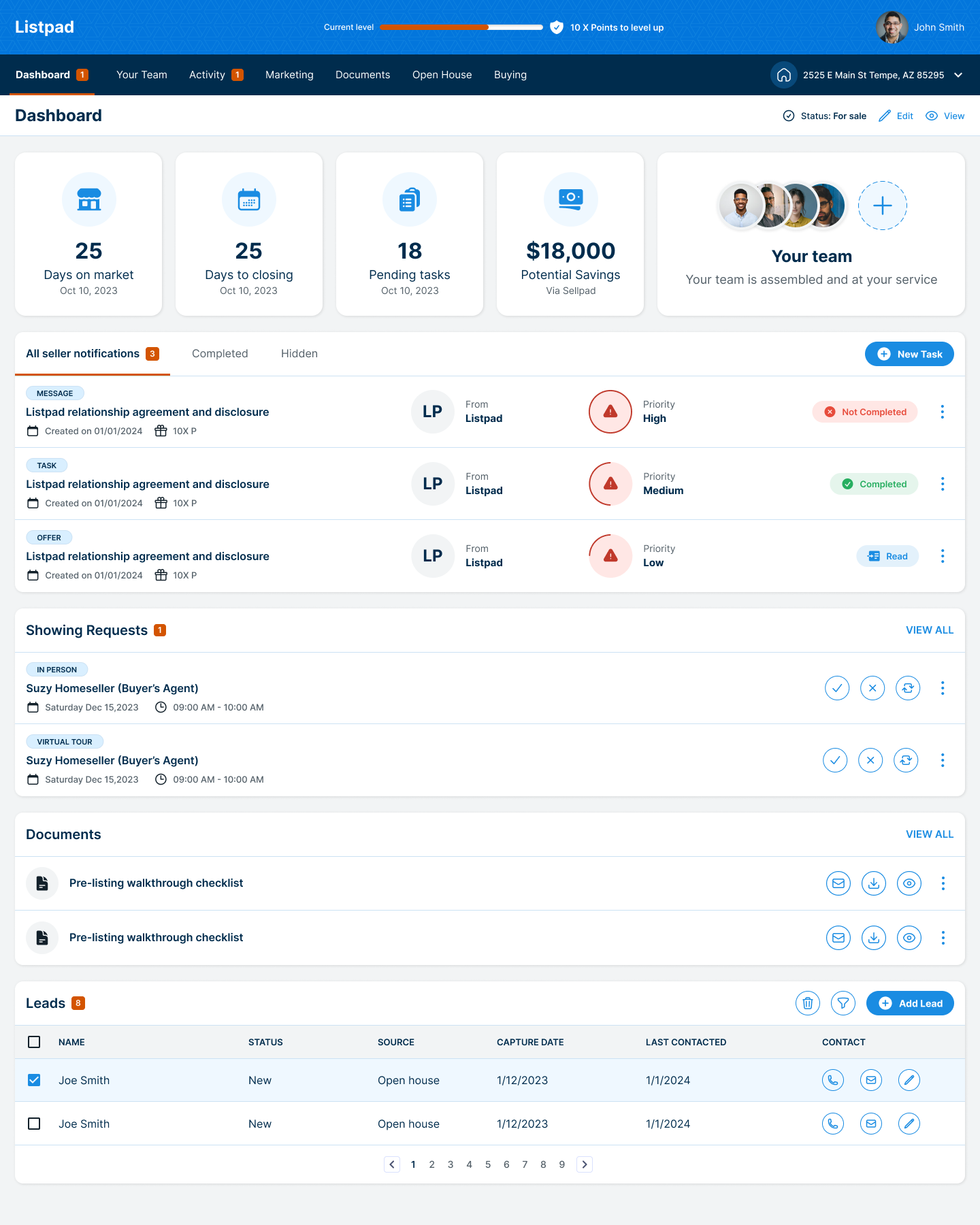Click the Read badge on OFFER notification
Viewport: 980px width, 1225px height.
(887, 556)
